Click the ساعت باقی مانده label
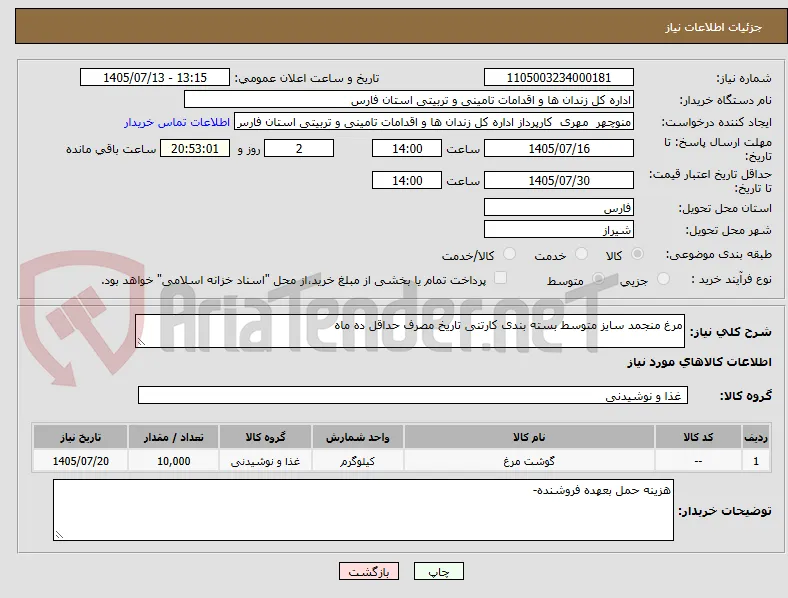 [111, 149]
